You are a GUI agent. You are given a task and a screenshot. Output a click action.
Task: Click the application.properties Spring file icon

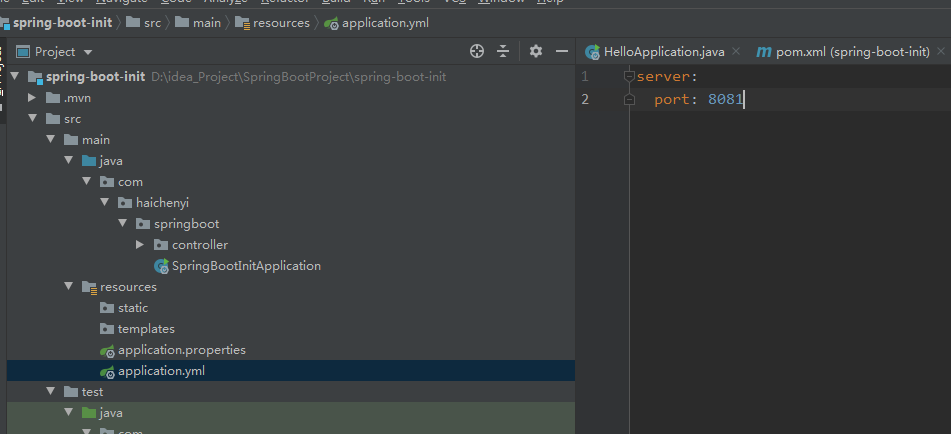click(107, 350)
